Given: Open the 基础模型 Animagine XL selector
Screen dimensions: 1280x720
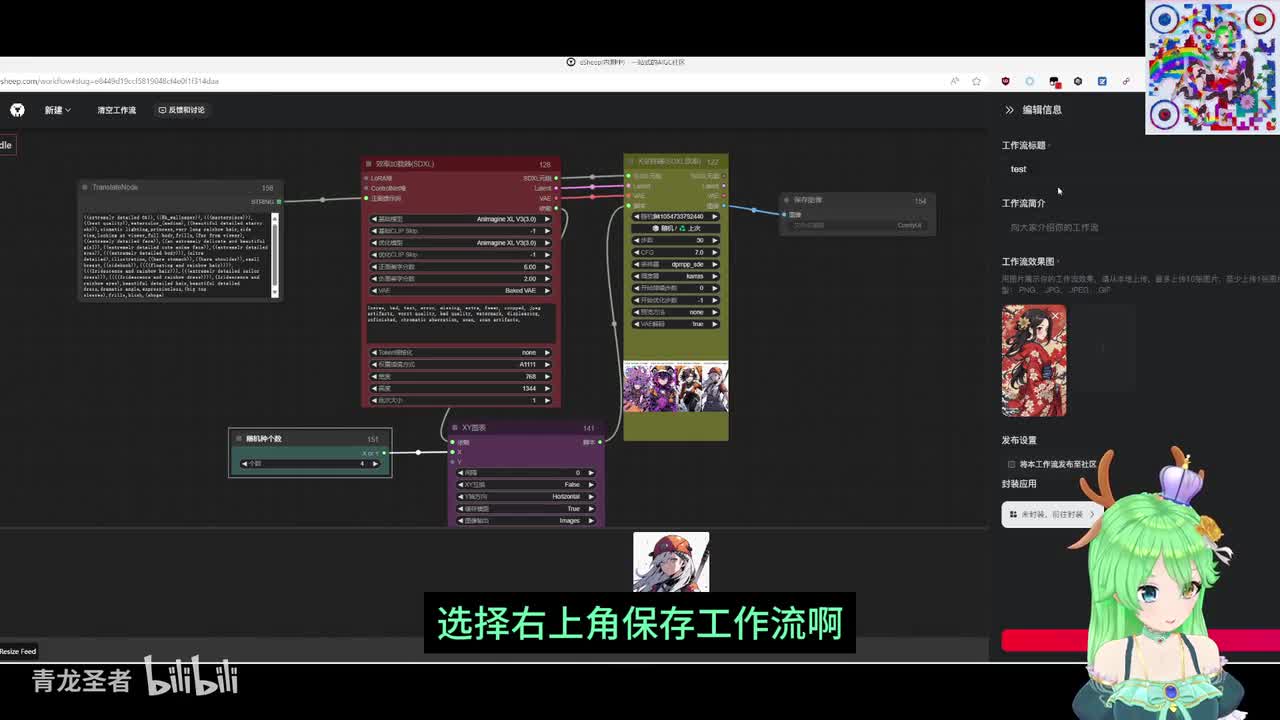Looking at the screenshot, I should (x=461, y=219).
